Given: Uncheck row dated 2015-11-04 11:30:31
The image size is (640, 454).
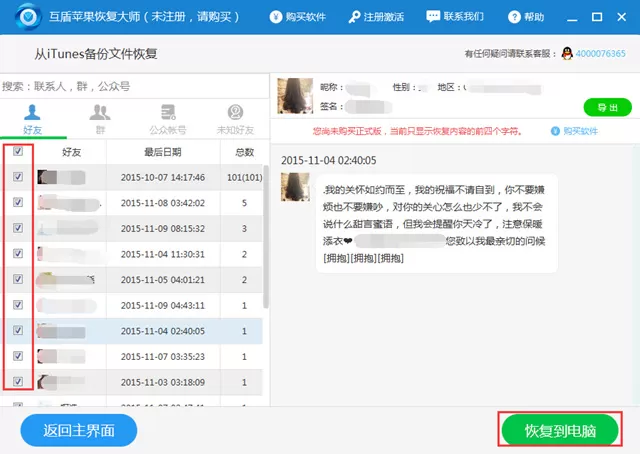Looking at the screenshot, I should (18, 254).
